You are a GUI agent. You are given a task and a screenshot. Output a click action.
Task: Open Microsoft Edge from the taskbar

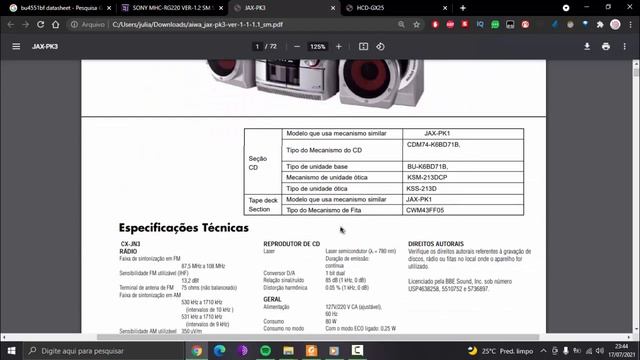pos(220,351)
